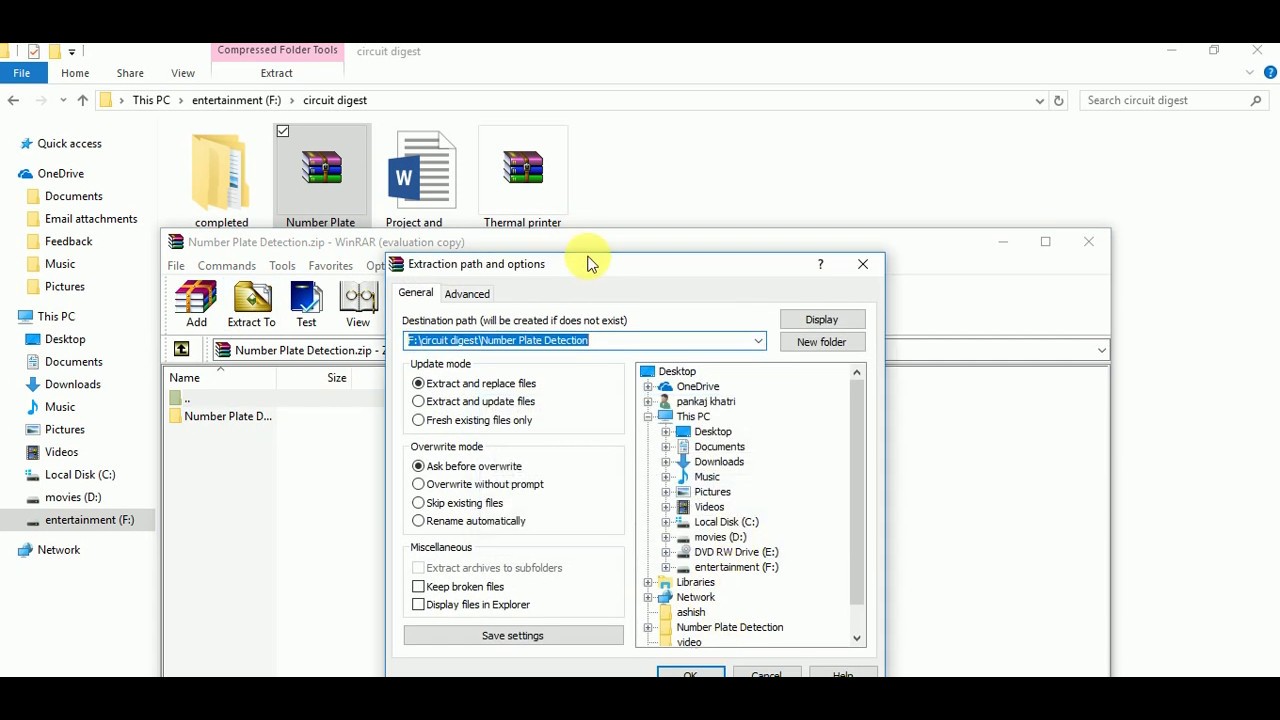Open the destination path dropdown
Screen dimensions: 1280x720
click(758, 341)
